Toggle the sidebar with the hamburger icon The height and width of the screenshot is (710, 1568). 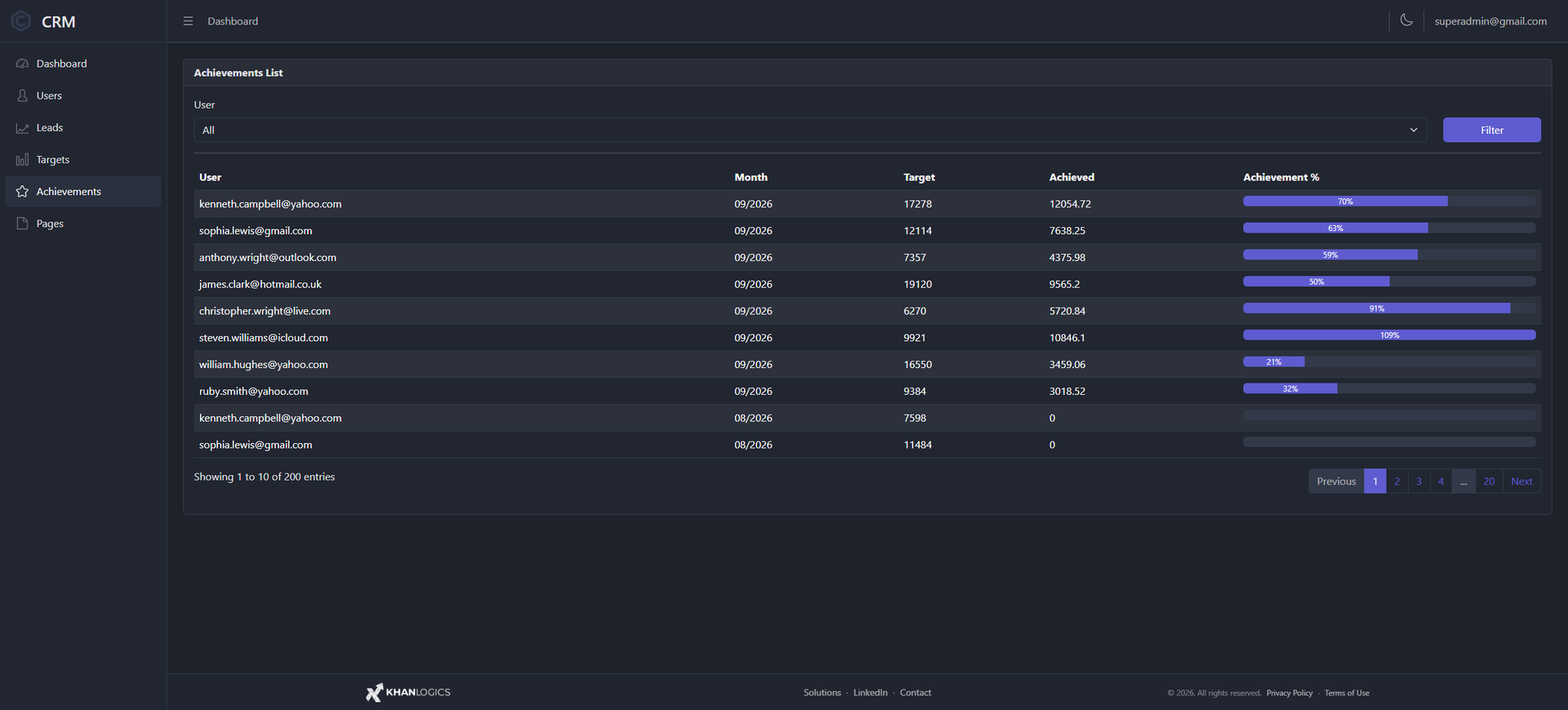coord(188,21)
